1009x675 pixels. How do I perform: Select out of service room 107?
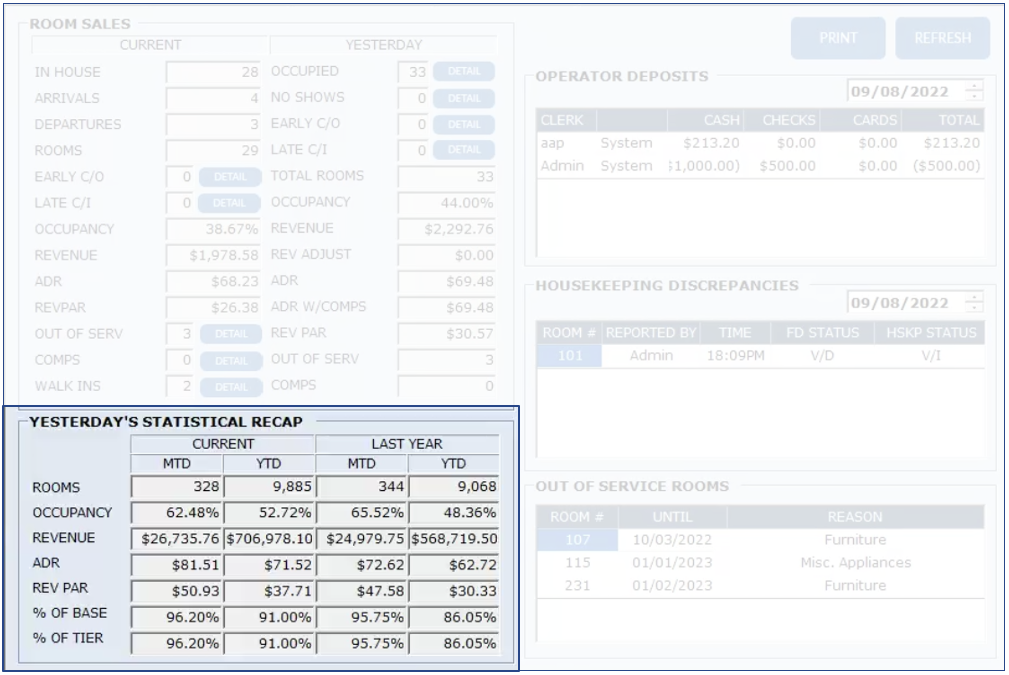point(577,540)
